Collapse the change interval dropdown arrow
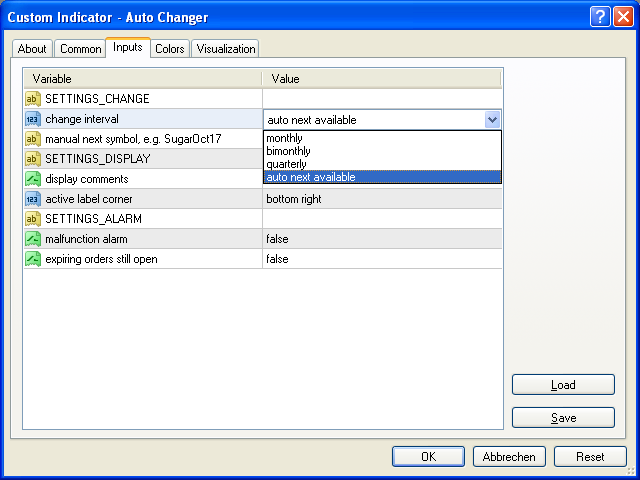Screen dimensions: 640x480 pos(491,120)
